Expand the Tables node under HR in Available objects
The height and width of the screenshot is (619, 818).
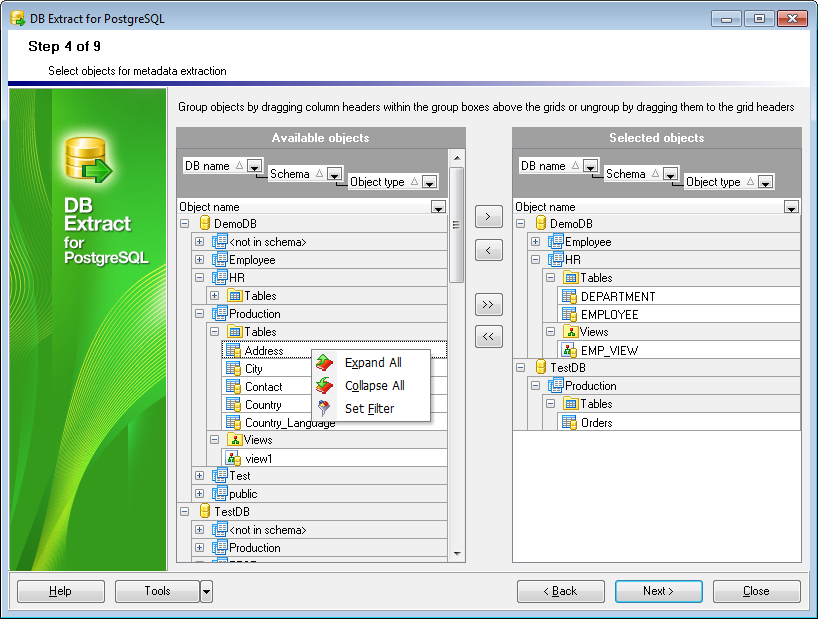(214, 296)
